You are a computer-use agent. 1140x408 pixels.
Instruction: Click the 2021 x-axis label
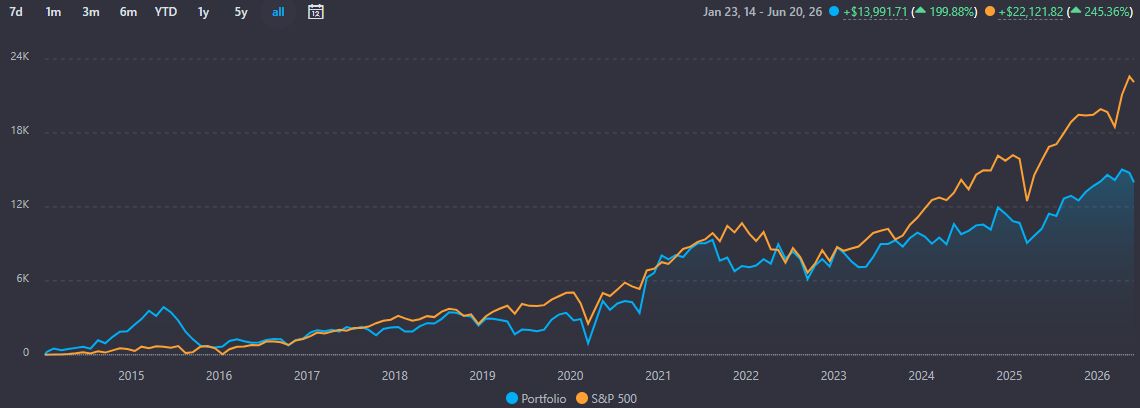(x=658, y=376)
